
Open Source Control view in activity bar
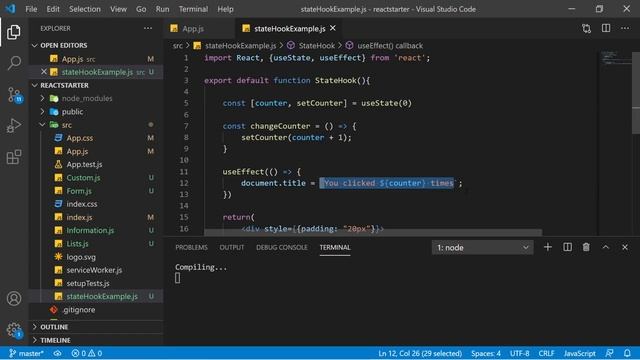tap(15, 95)
